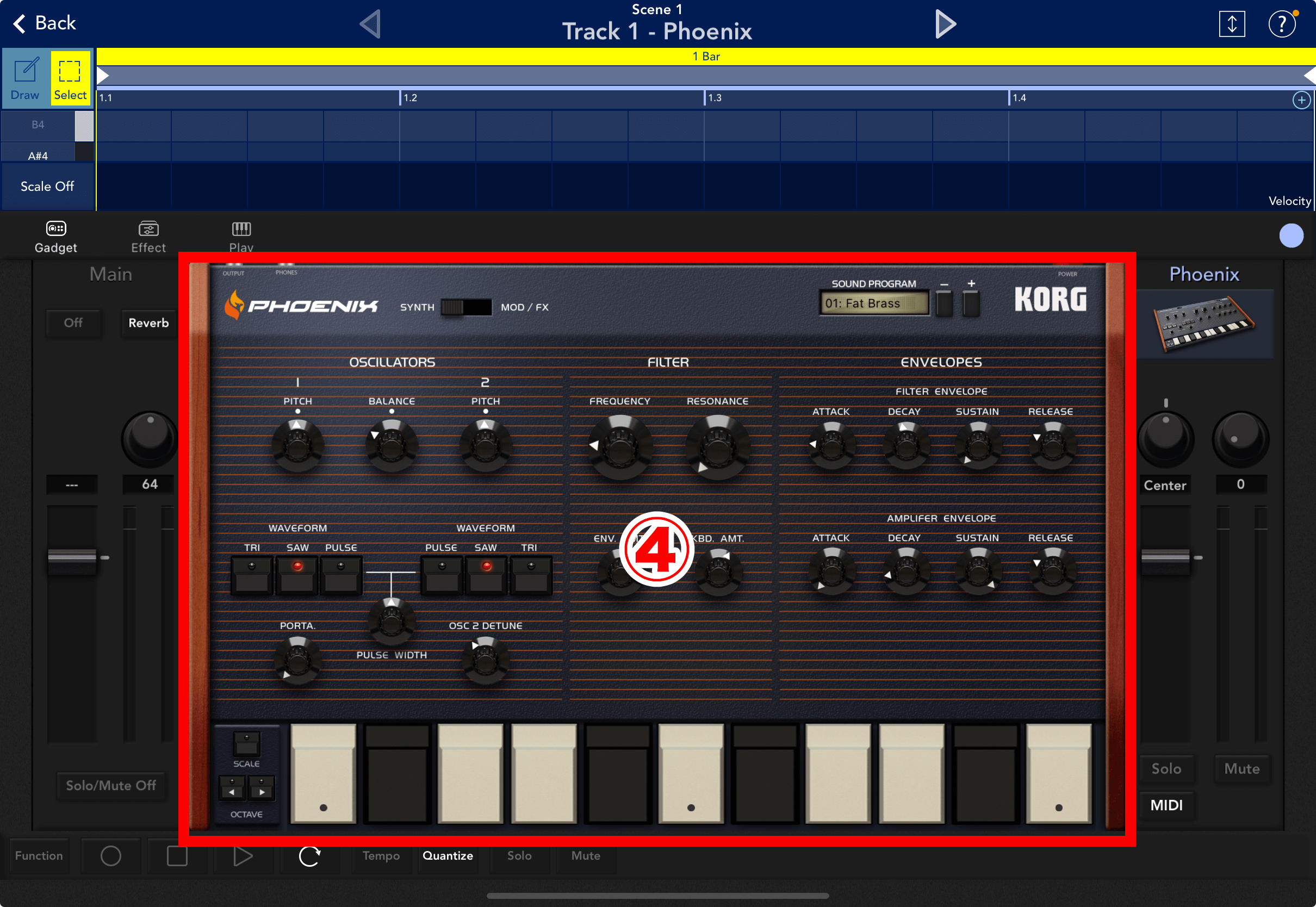The width and height of the screenshot is (1316, 907).
Task: Click the PORTA. knob
Action: click(x=298, y=660)
